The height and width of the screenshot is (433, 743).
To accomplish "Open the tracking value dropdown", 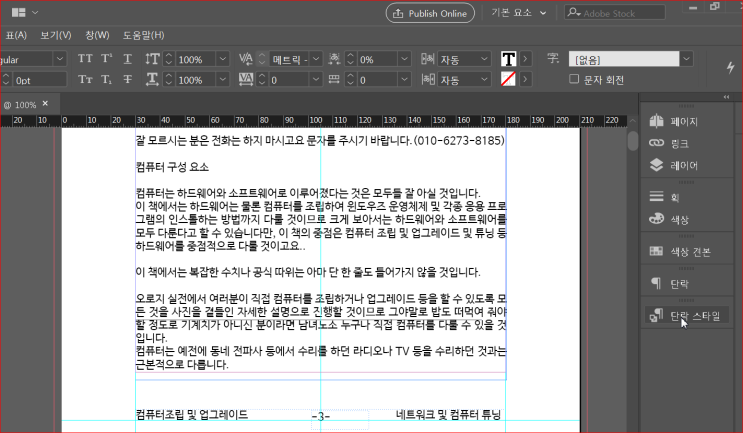I will click(316, 80).
